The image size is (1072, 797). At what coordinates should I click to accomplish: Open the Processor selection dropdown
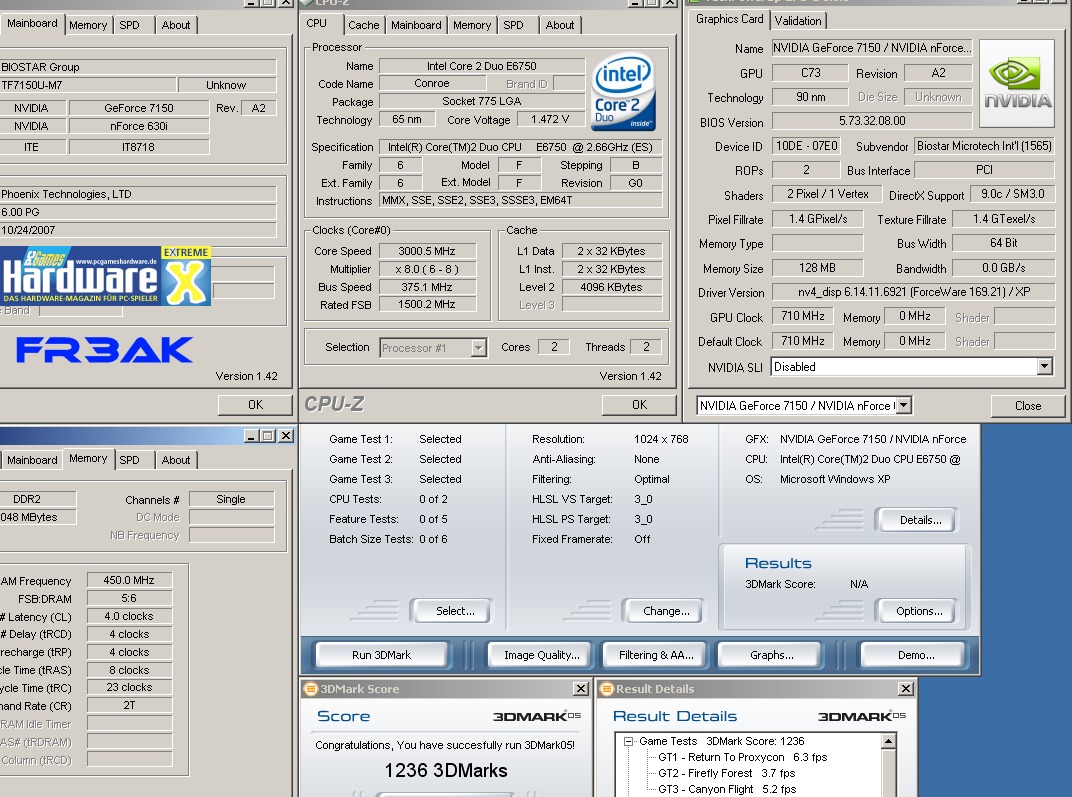[x=479, y=348]
